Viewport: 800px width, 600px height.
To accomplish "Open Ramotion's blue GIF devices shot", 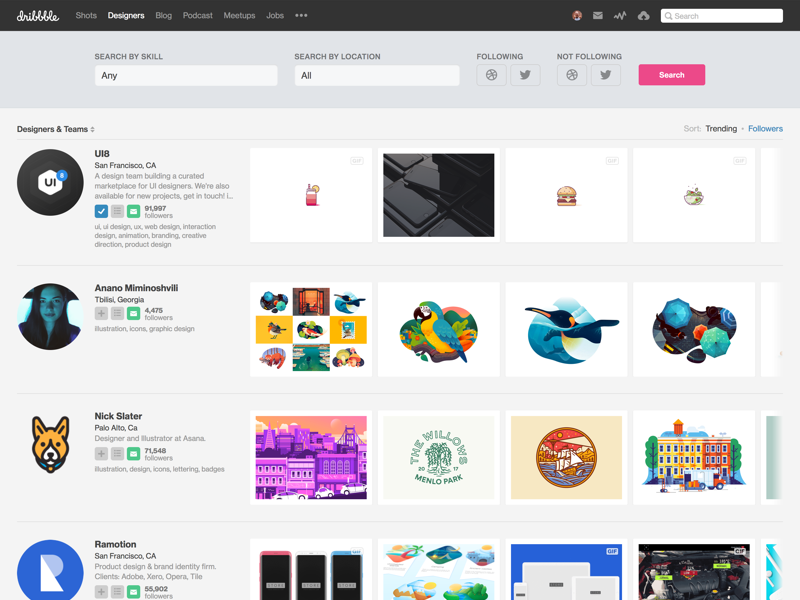I will pyautogui.click(x=566, y=569).
